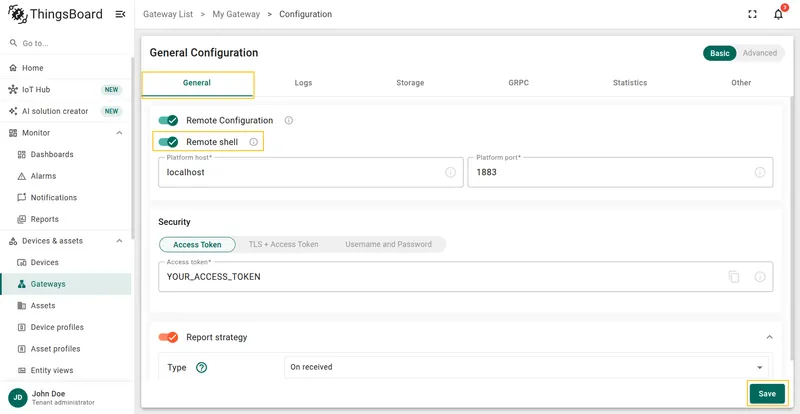The image size is (800, 414).
Task: Open the Other tab
Action: tap(741, 83)
